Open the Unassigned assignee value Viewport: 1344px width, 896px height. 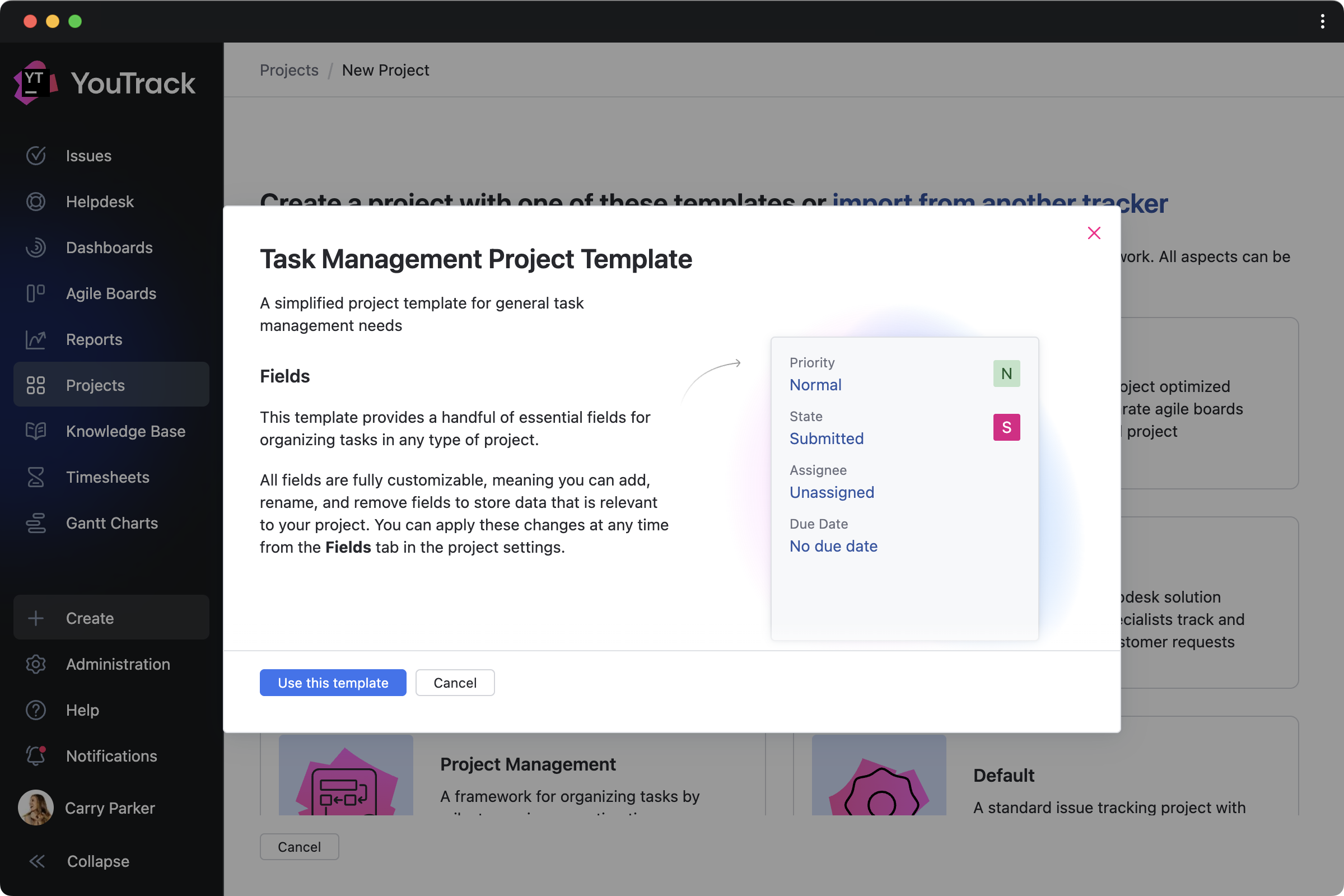(x=832, y=492)
